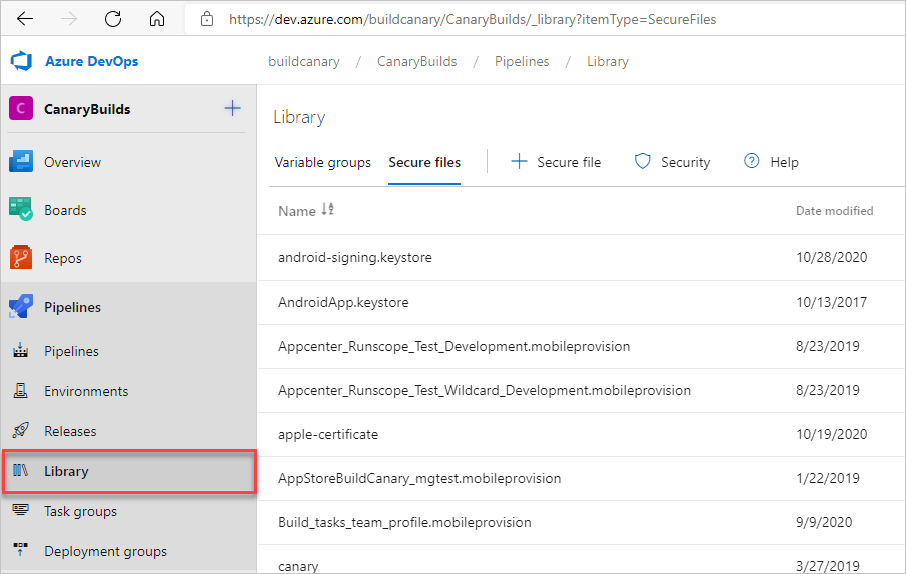
Task: Open the canary secure file
Action: (x=298, y=566)
